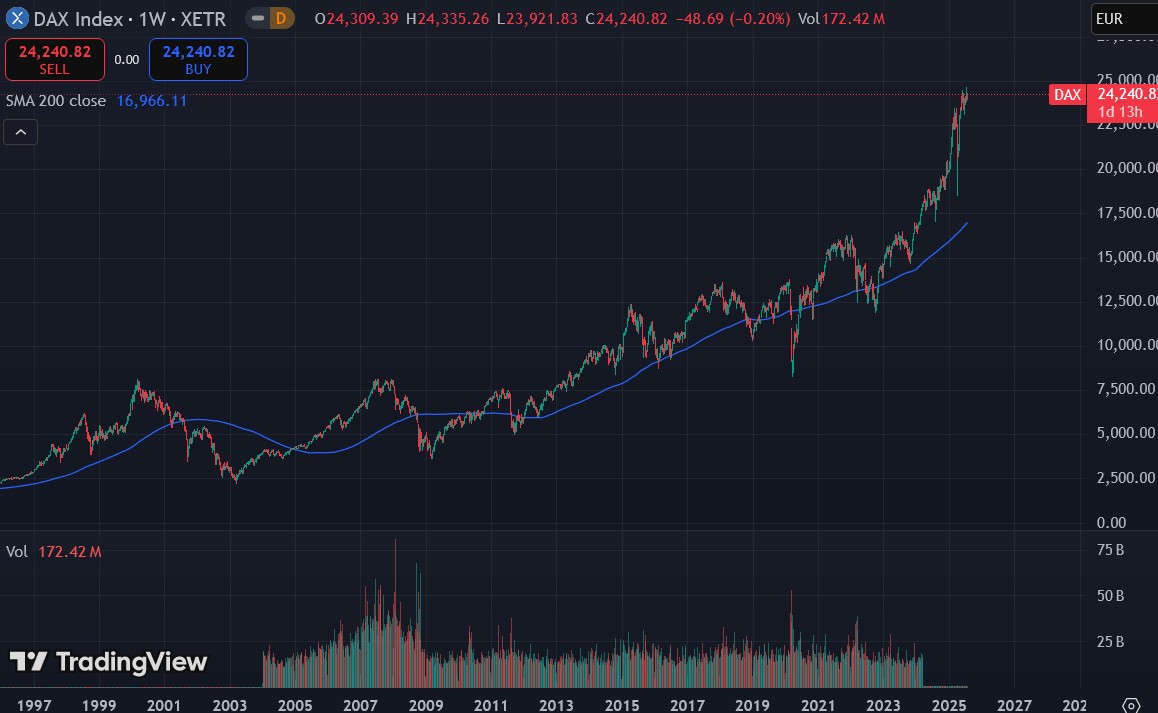Click the 1997 label on time axis
This screenshot has height=713, width=1158.
click(34, 706)
